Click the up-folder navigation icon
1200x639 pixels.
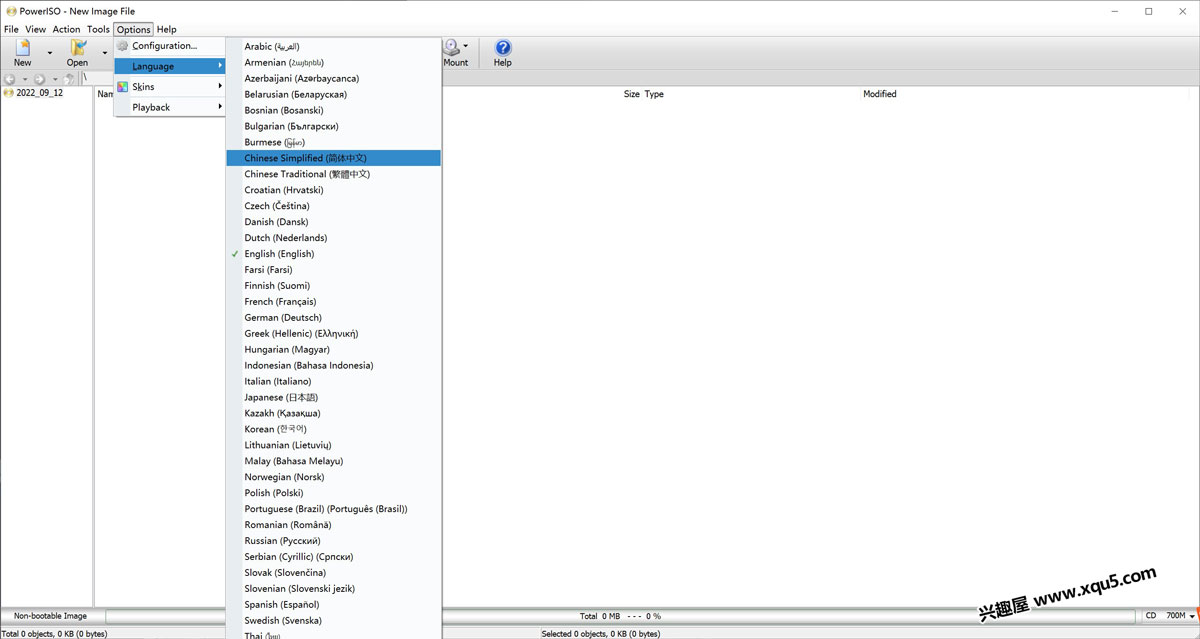[69, 79]
